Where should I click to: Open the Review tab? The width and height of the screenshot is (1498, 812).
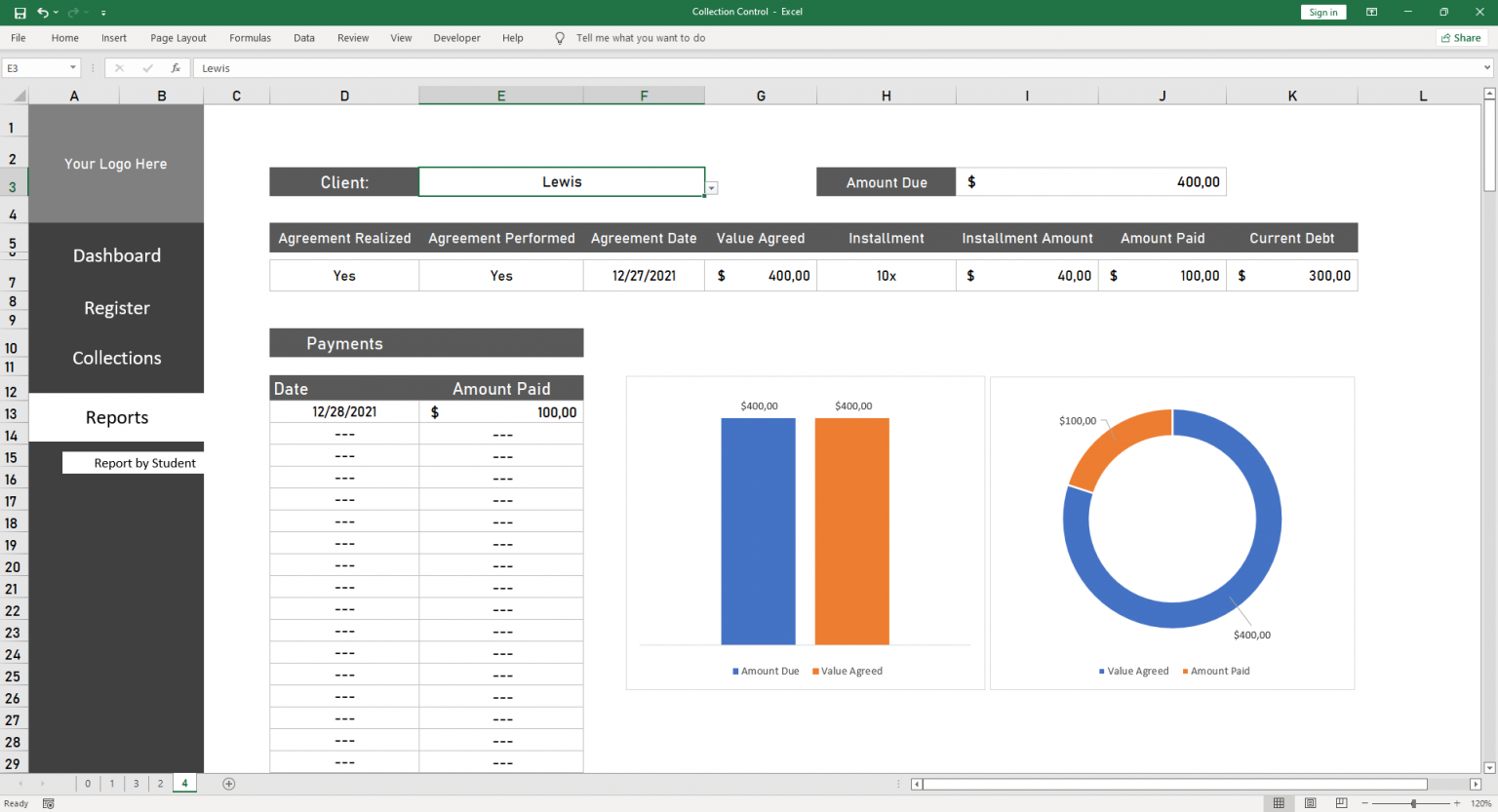pyautogui.click(x=353, y=38)
